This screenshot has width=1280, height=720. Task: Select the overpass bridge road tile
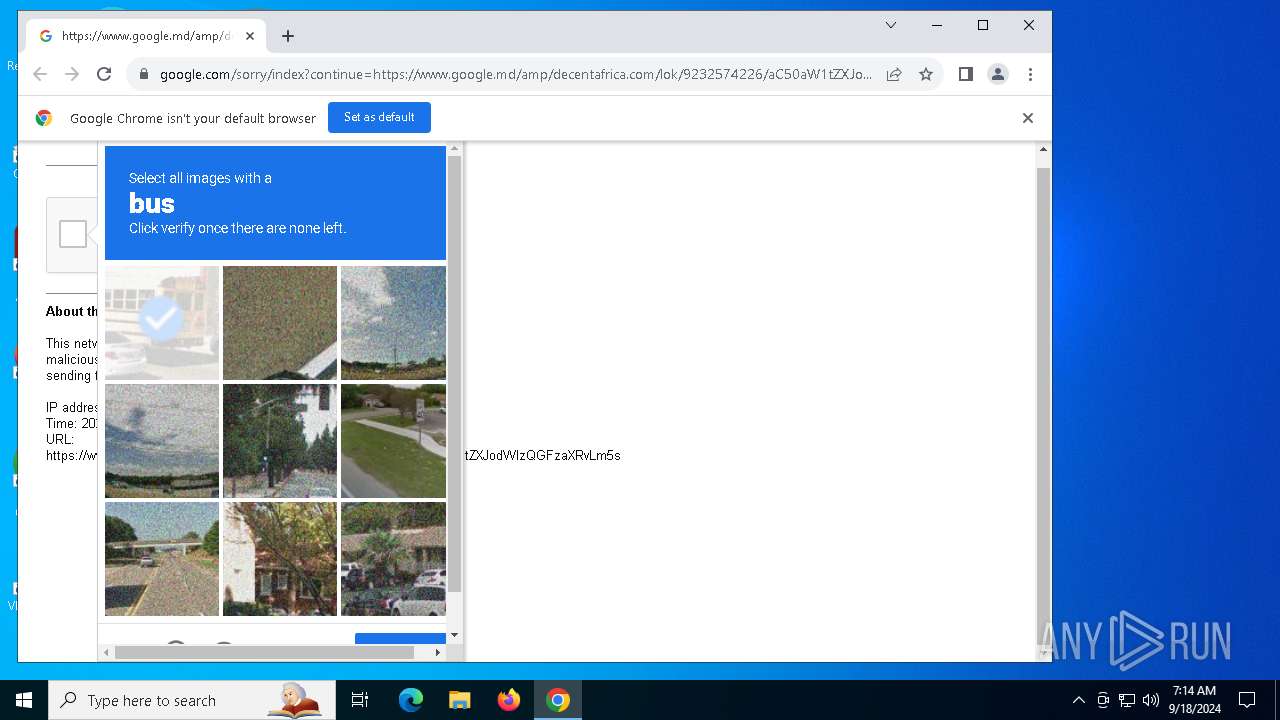[162, 558]
